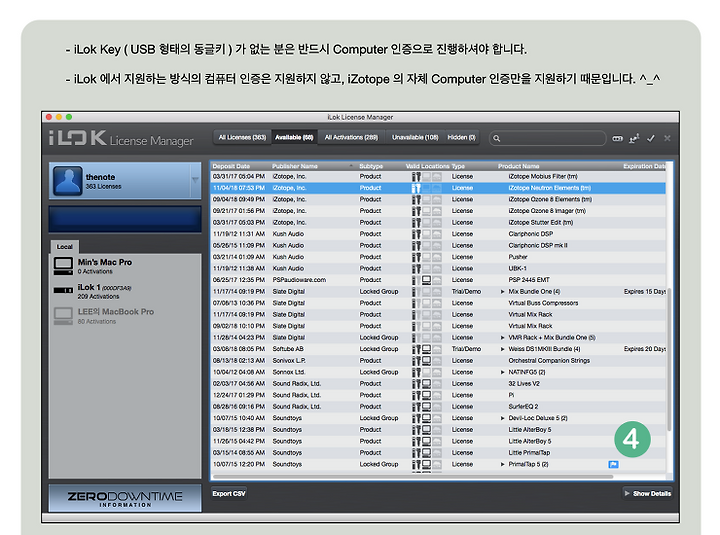Click valid locations icon on Pi row
This screenshot has width=720, height=535.
427,395
